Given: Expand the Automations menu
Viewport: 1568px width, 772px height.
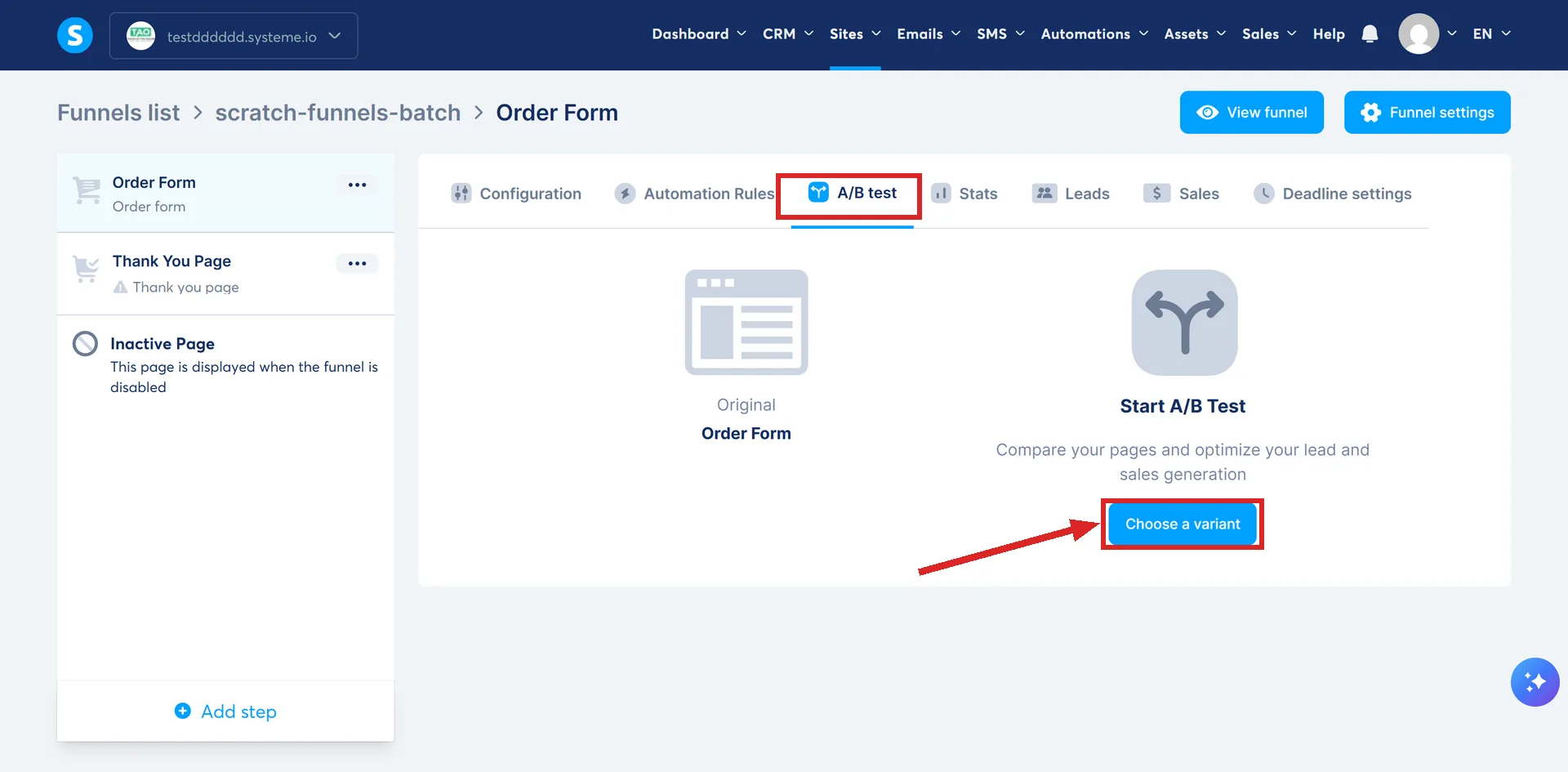Looking at the screenshot, I should pyautogui.click(x=1094, y=33).
